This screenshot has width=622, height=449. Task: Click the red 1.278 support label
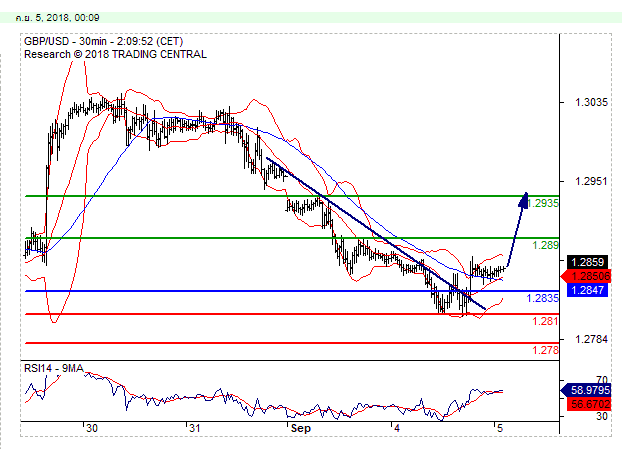point(545,350)
